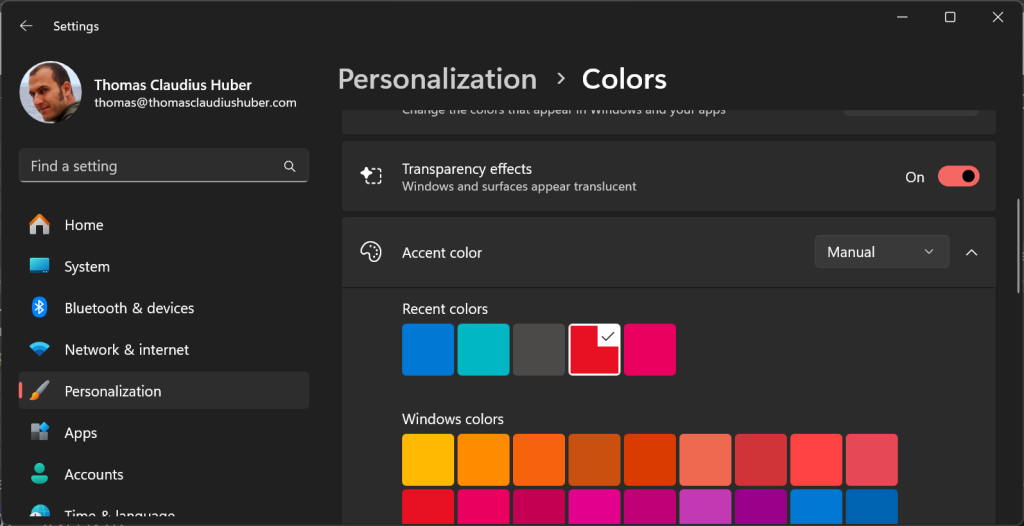Click the Recent colors label
The image size is (1024, 526).
tap(445, 308)
